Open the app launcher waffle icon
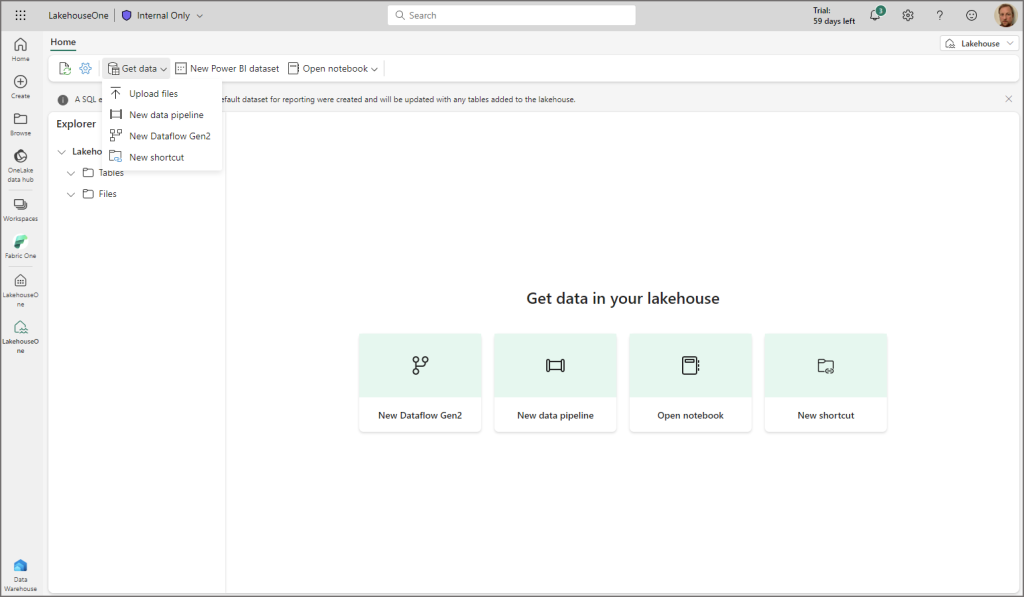The image size is (1024, 597). coord(20,15)
